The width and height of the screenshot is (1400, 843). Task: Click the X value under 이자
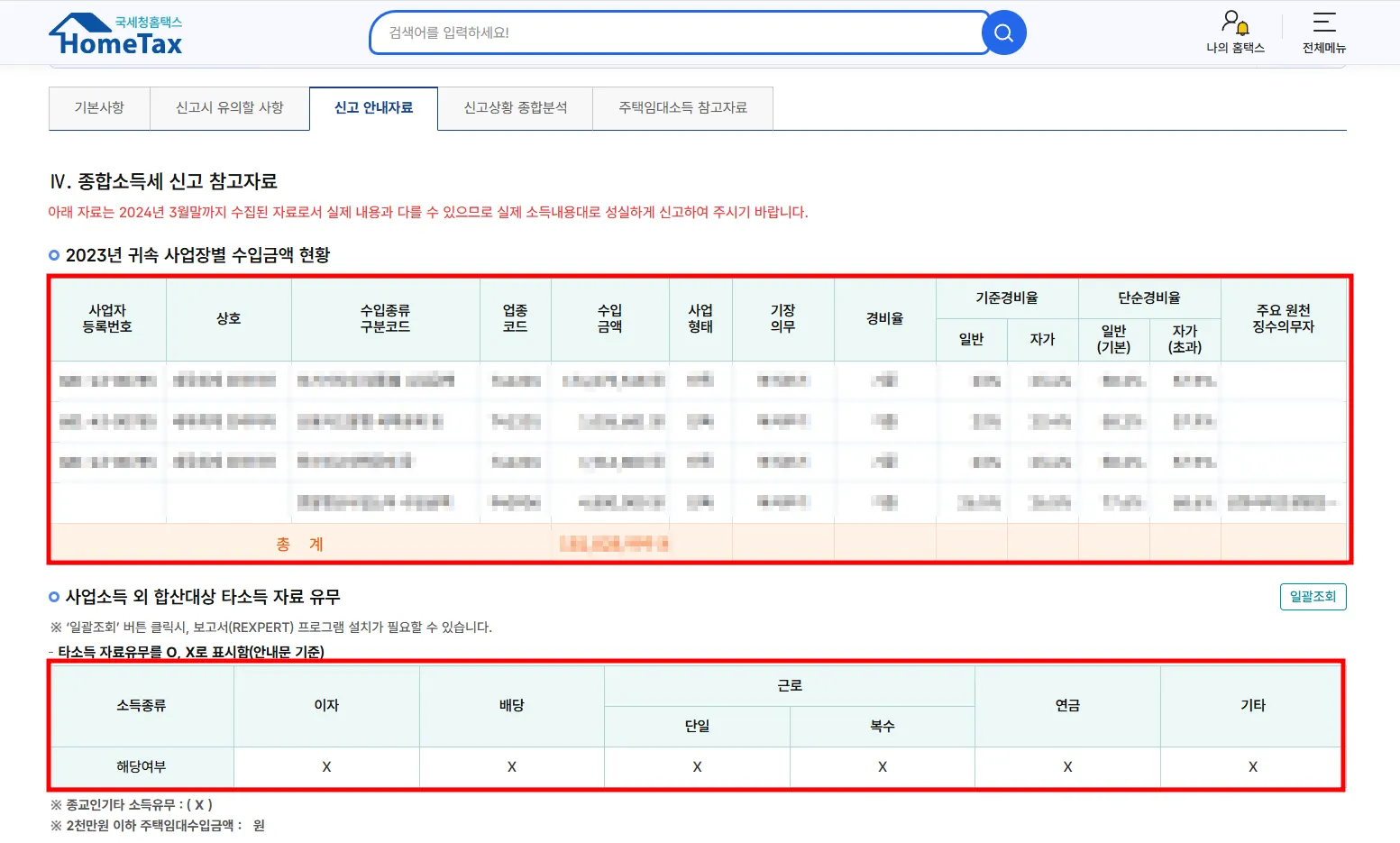[x=326, y=767]
